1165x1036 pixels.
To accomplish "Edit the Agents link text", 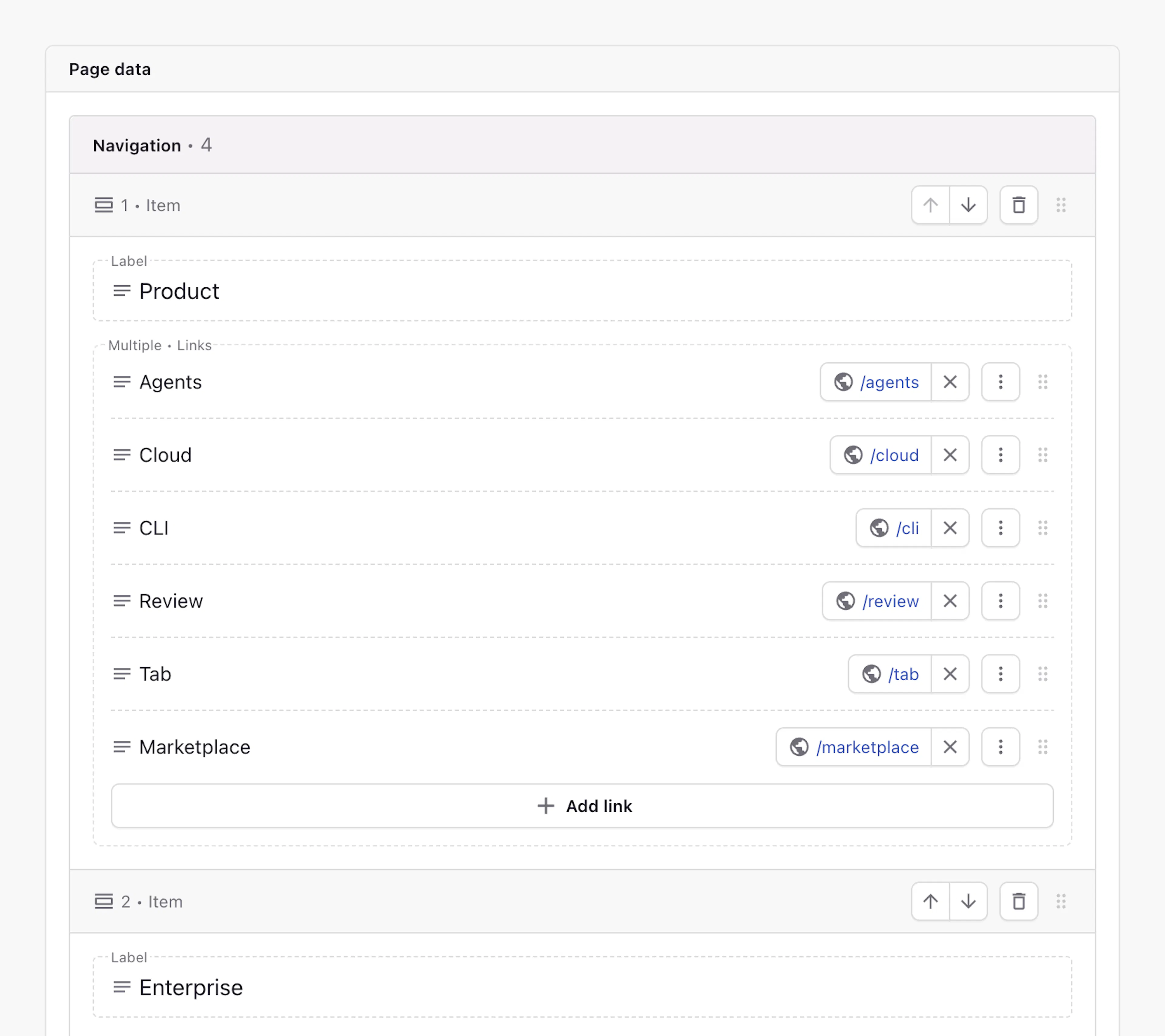I will [x=171, y=381].
